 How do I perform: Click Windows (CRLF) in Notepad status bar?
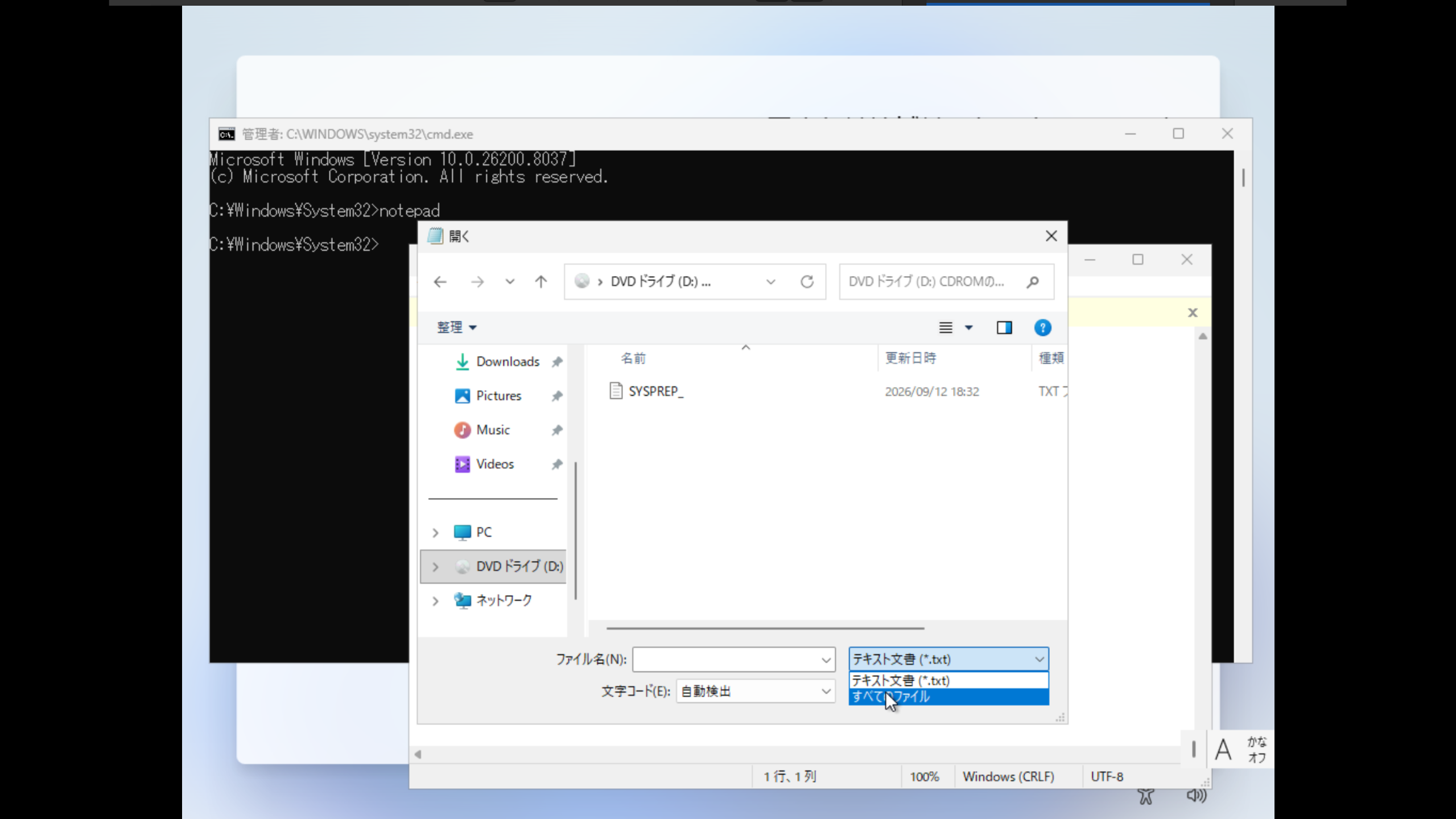click(1008, 776)
